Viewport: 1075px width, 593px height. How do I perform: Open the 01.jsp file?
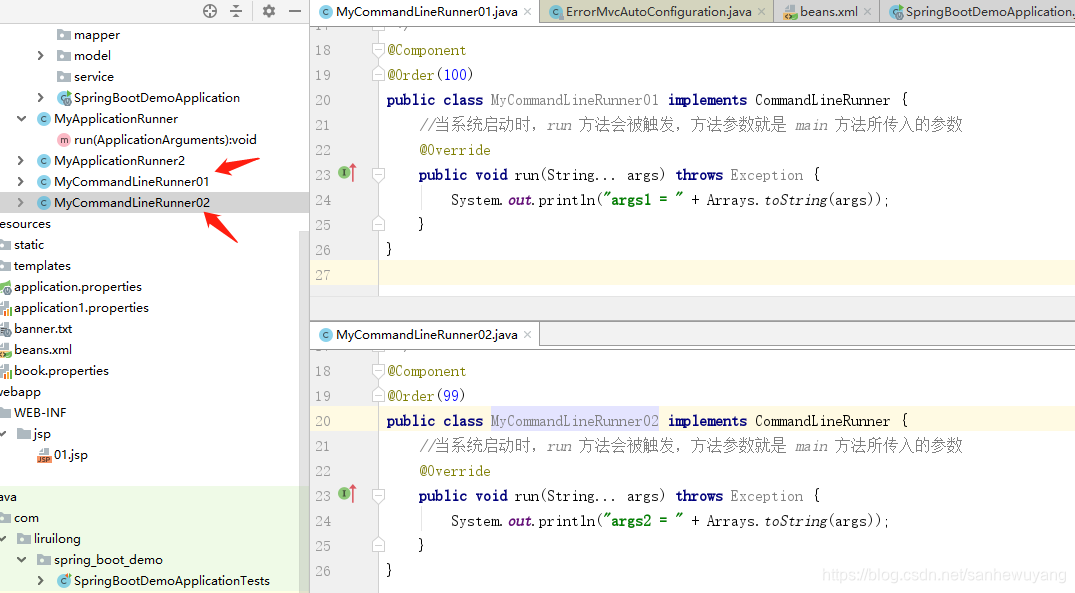pyautogui.click(x=71, y=455)
